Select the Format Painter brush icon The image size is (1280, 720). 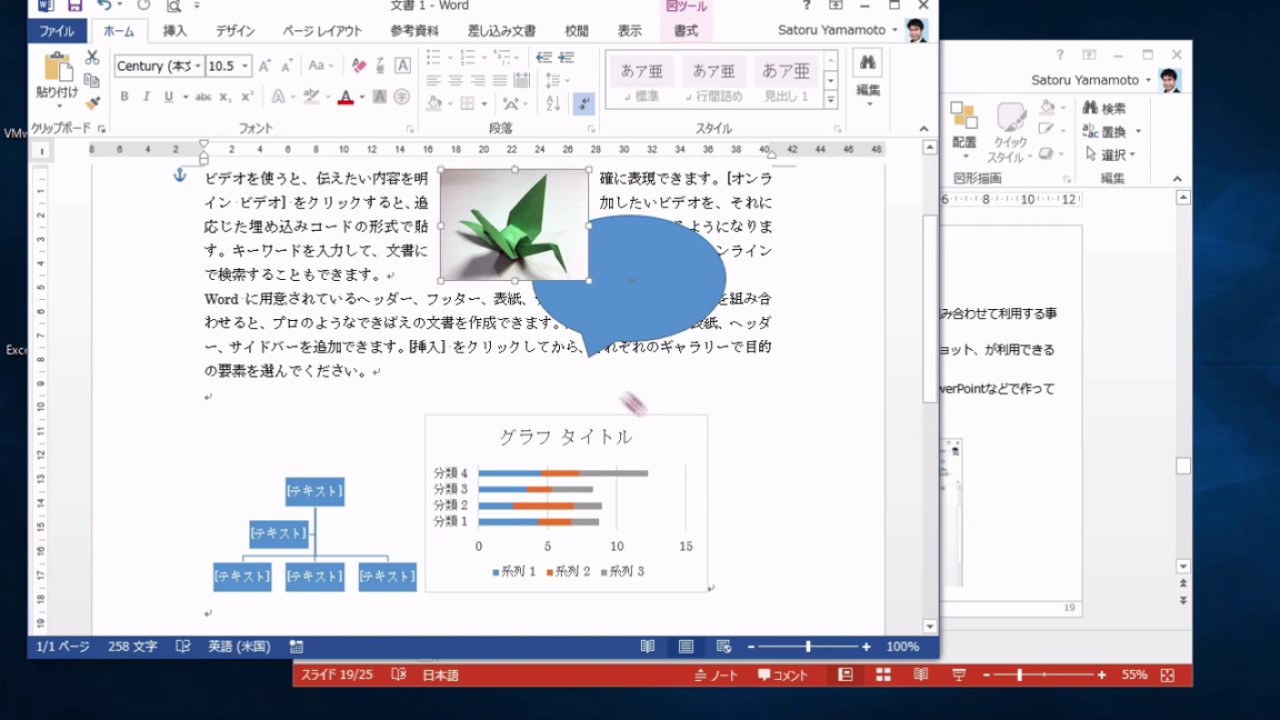92,103
